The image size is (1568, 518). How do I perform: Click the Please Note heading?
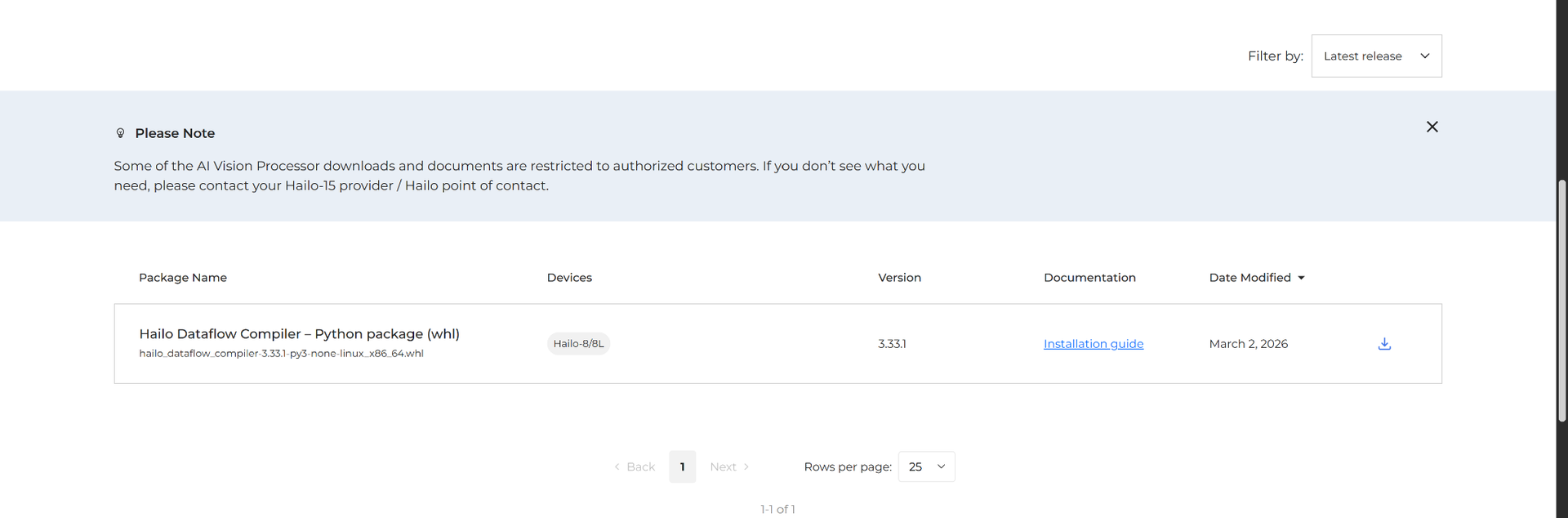click(175, 133)
